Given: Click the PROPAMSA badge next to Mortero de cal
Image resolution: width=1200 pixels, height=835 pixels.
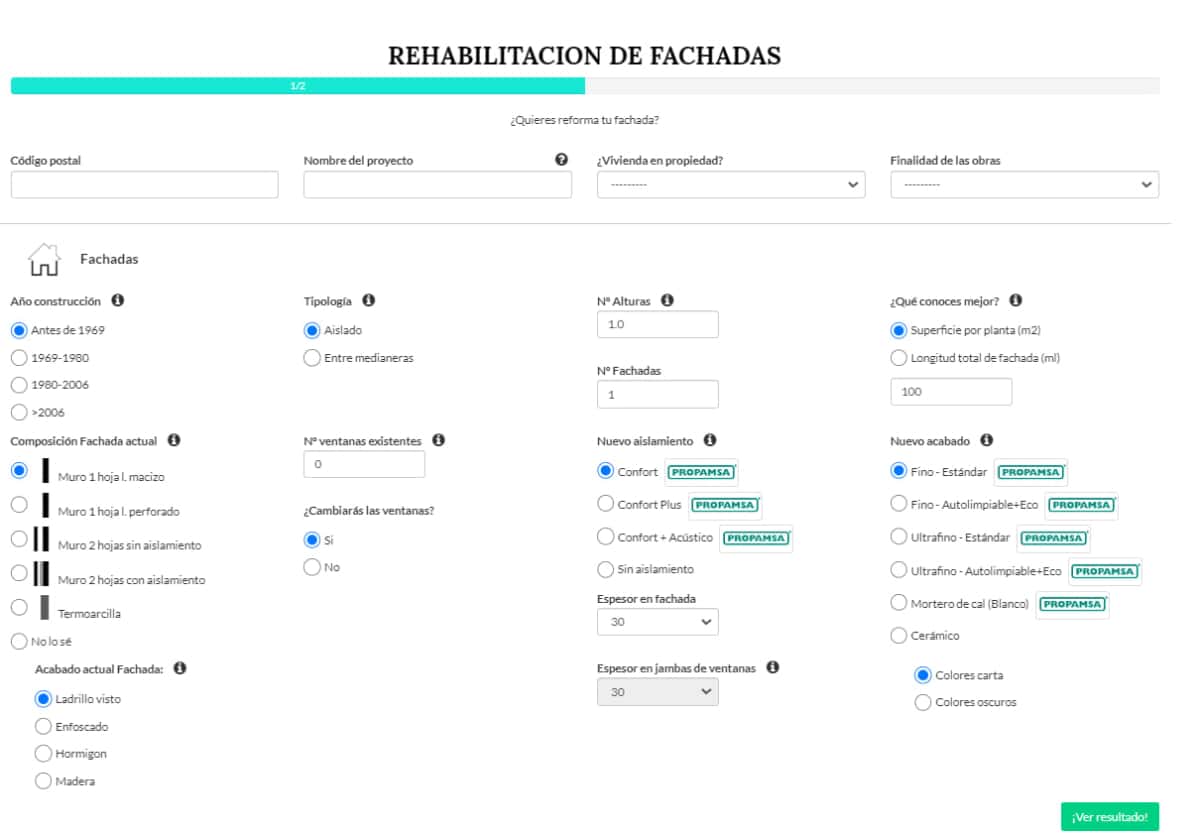Looking at the screenshot, I should [x=1071, y=605].
